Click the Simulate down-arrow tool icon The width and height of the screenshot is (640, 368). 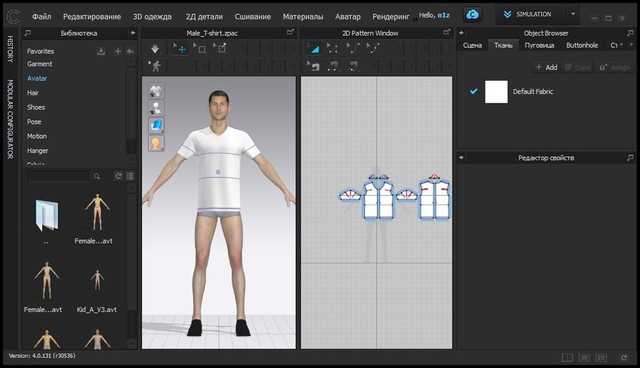155,49
